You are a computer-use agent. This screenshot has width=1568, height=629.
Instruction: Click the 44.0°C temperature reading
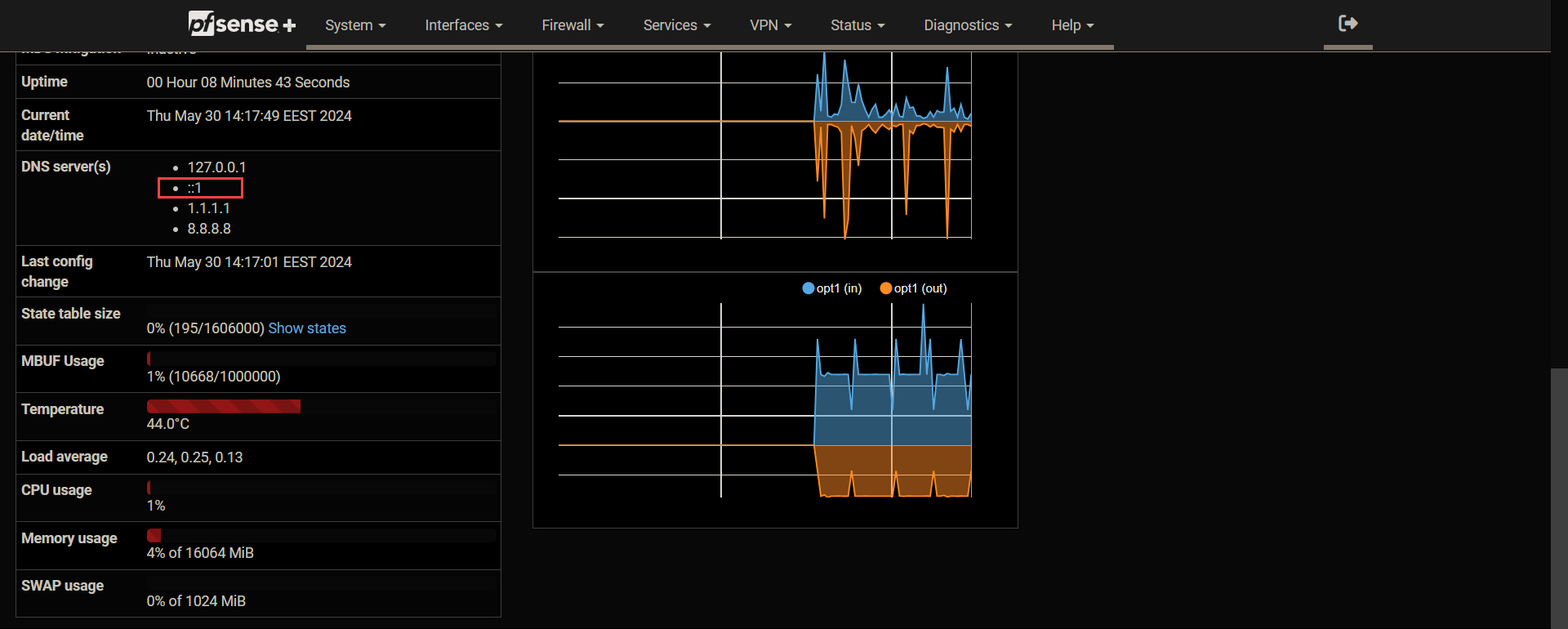[168, 424]
